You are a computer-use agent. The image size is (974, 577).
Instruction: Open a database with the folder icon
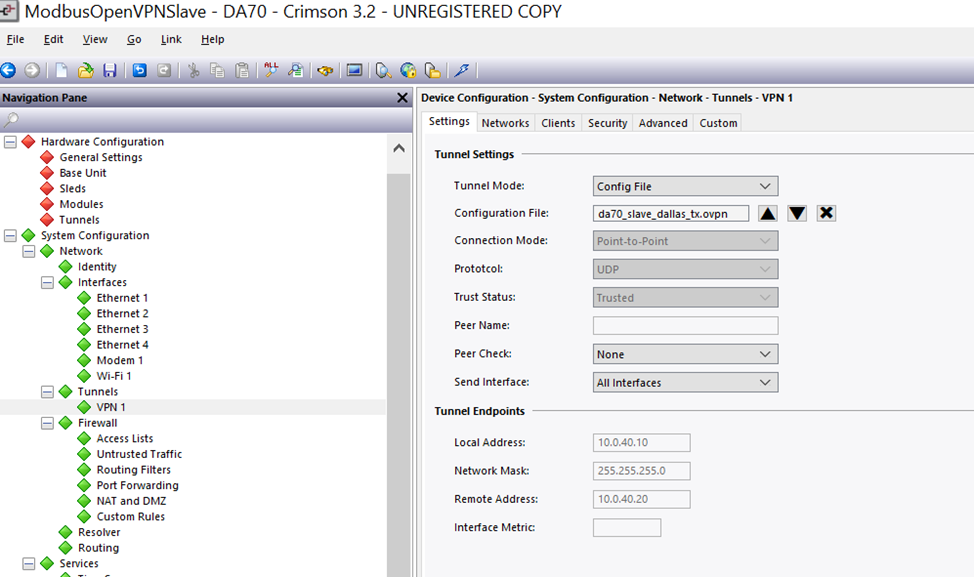[x=86, y=71]
